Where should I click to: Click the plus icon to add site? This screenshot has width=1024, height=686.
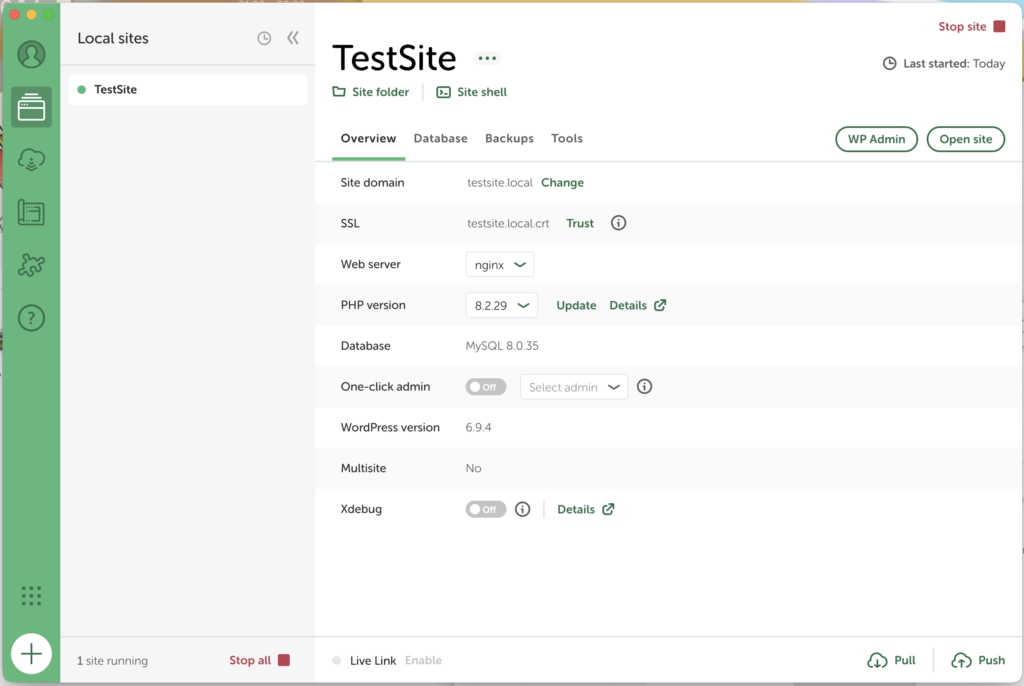point(31,654)
